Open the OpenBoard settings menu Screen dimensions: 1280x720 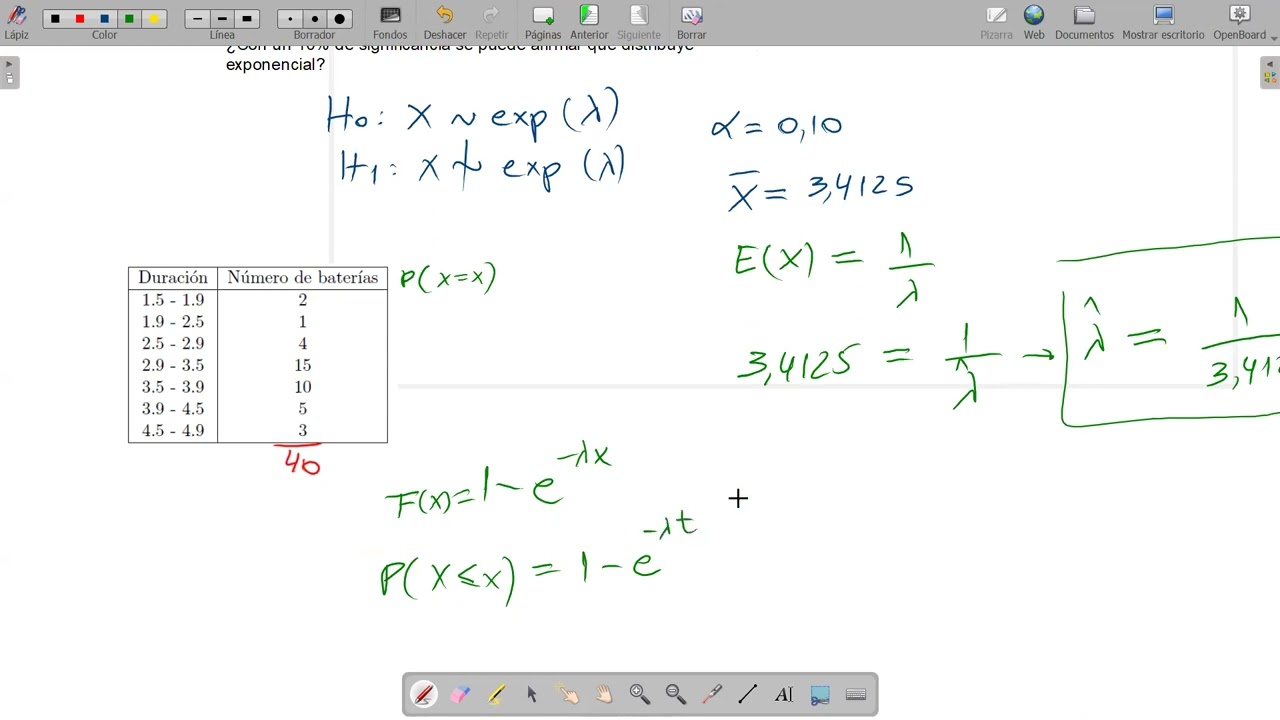tap(1240, 22)
